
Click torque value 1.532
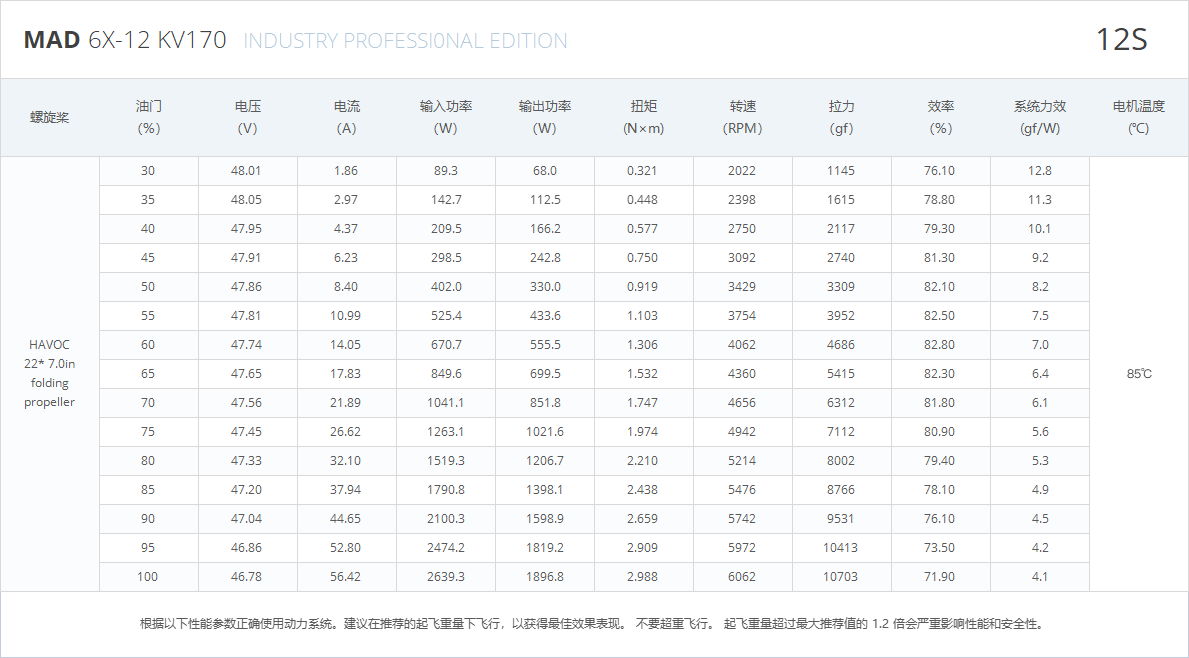click(642, 374)
